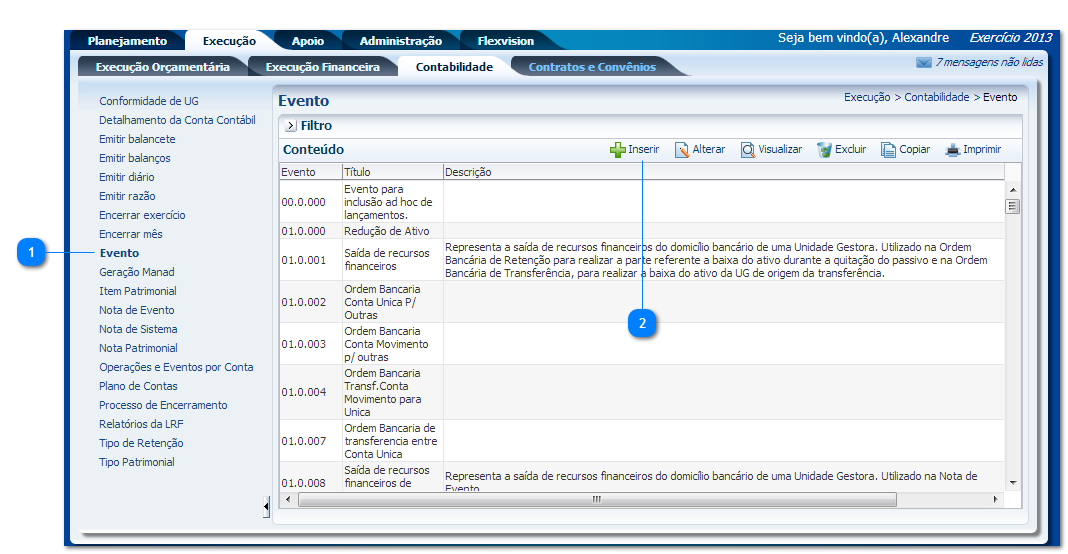1068x554 pixels.
Task: Expand the Filtro section
Action: [291, 126]
